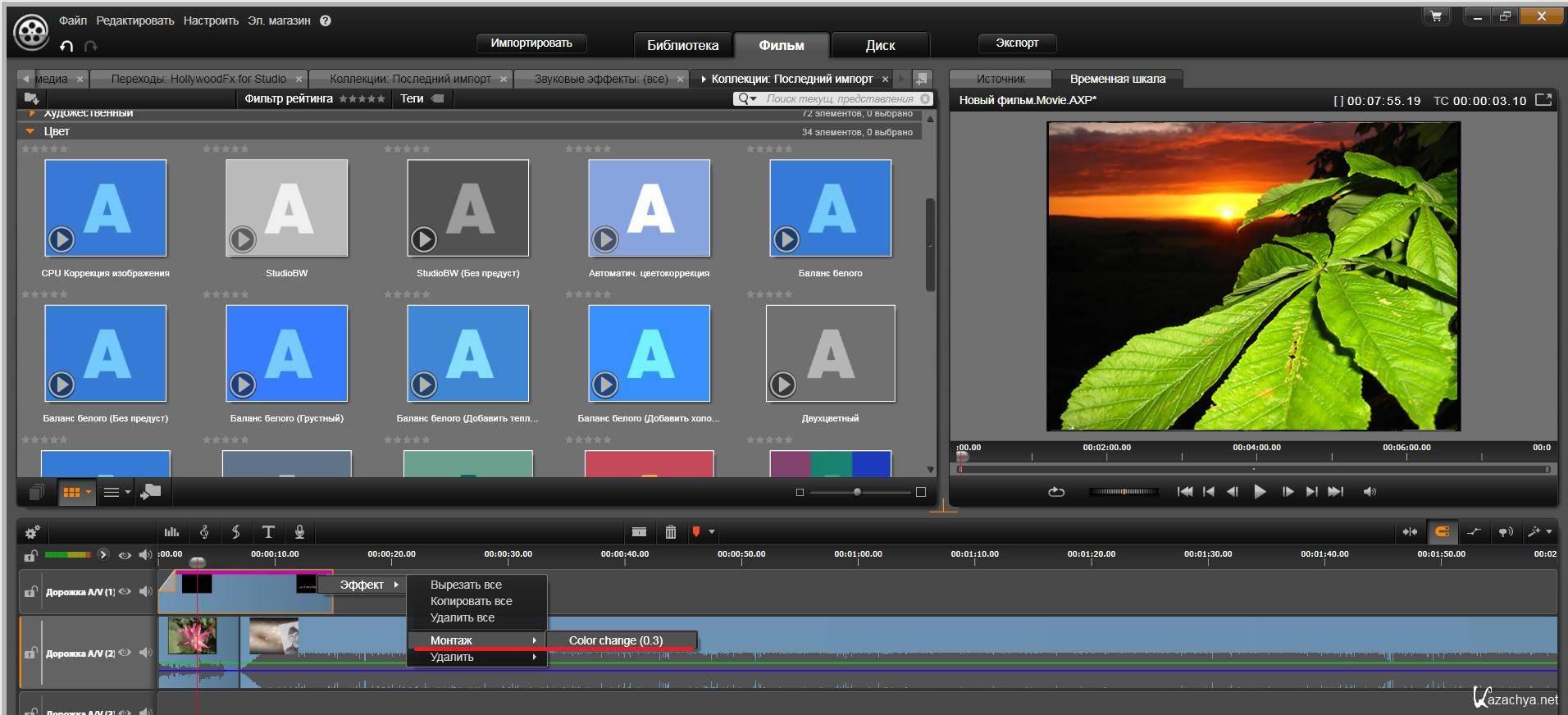Click the stacked pages icon under library
The width and height of the screenshot is (1568, 715).
[x=36, y=492]
